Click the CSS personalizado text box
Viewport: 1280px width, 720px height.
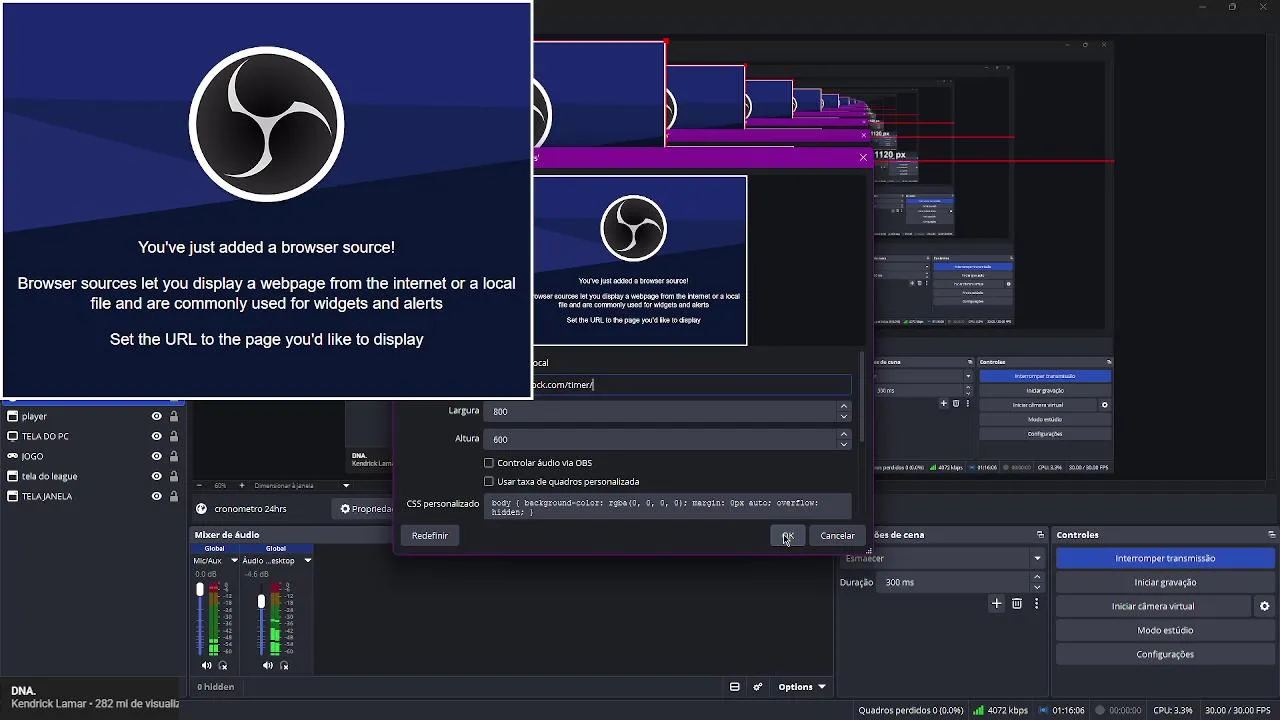pyautogui.click(x=667, y=507)
